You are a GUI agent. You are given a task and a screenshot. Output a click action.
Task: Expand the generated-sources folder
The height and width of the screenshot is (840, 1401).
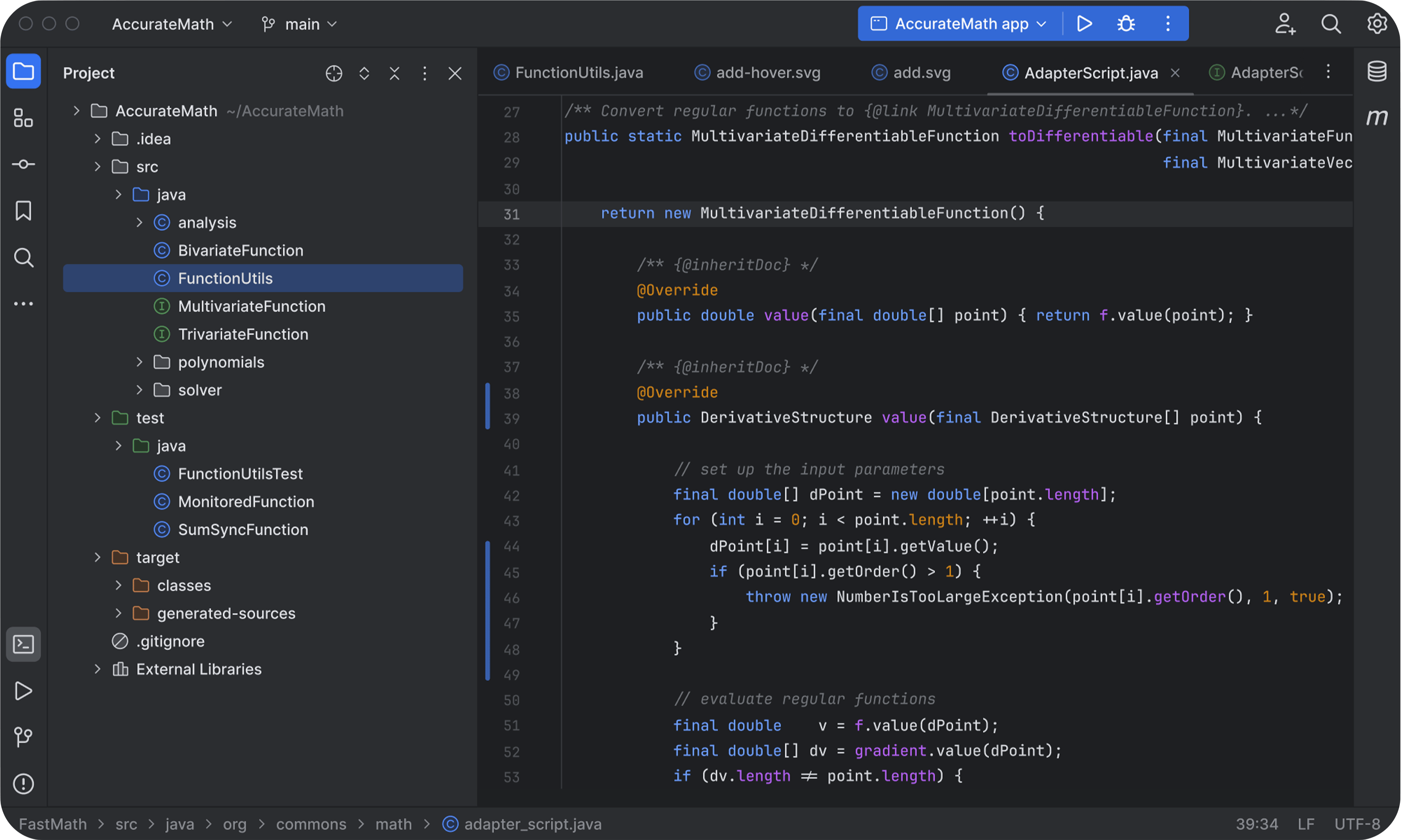click(118, 613)
